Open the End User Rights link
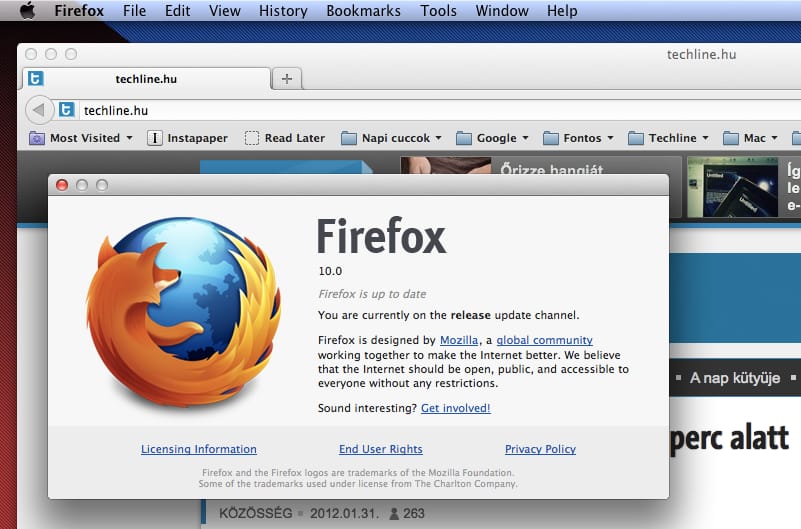 click(x=381, y=449)
